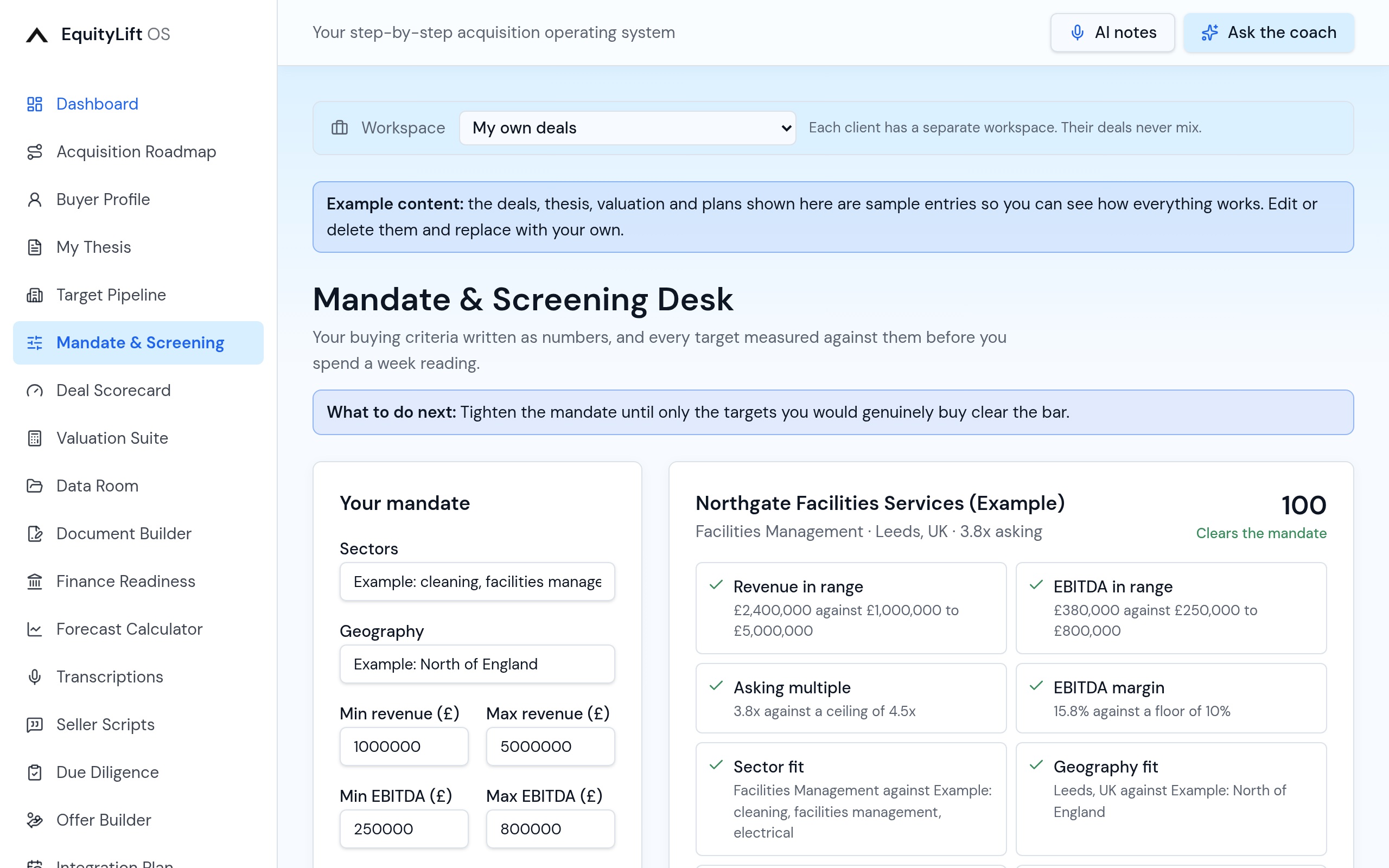Click the Offer Builder handshake icon
This screenshot has width=1389, height=868.
point(35,820)
